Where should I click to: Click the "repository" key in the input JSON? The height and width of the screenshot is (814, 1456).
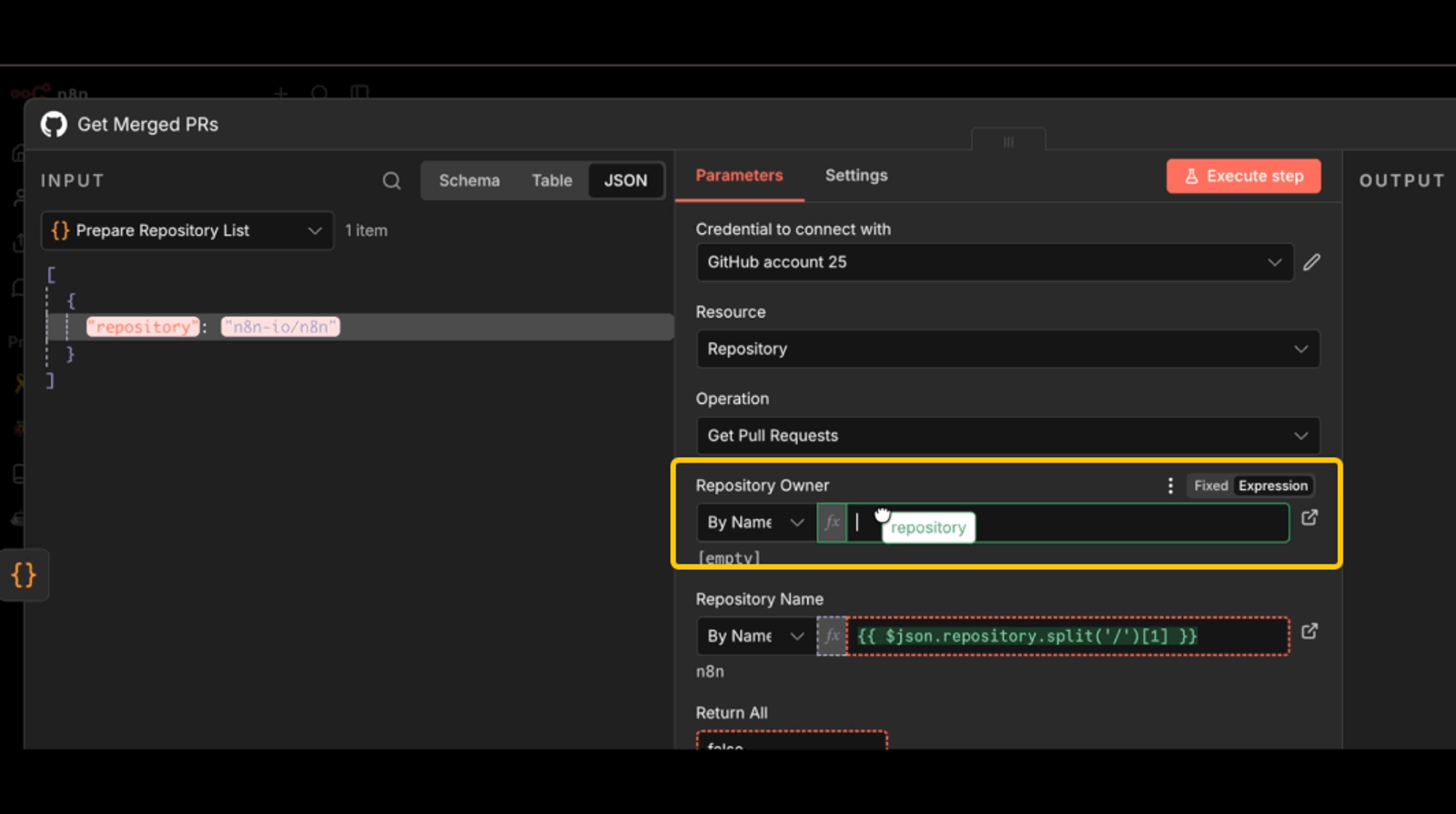coord(143,327)
